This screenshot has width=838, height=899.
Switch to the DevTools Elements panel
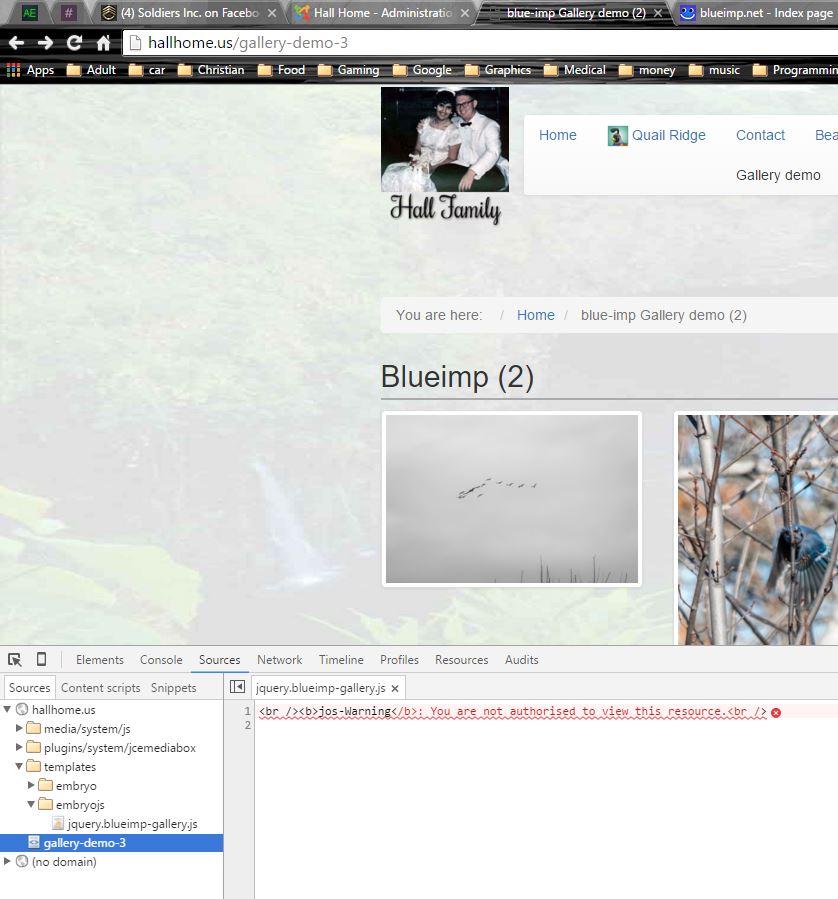[100, 660]
